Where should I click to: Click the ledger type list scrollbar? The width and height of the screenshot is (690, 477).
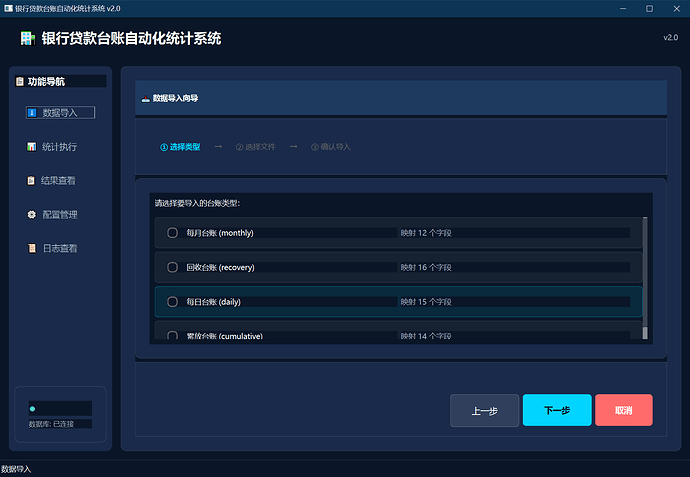tap(645, 278)
